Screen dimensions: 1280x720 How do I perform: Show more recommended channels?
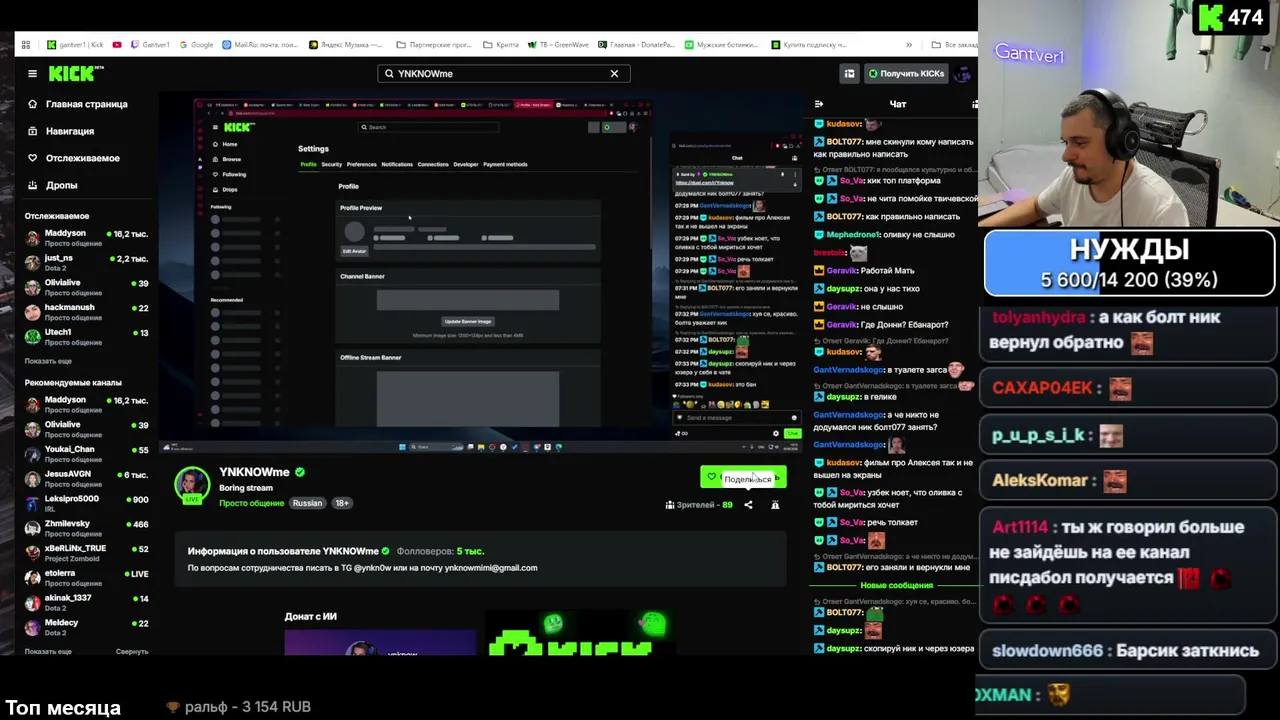coord(48,651)
